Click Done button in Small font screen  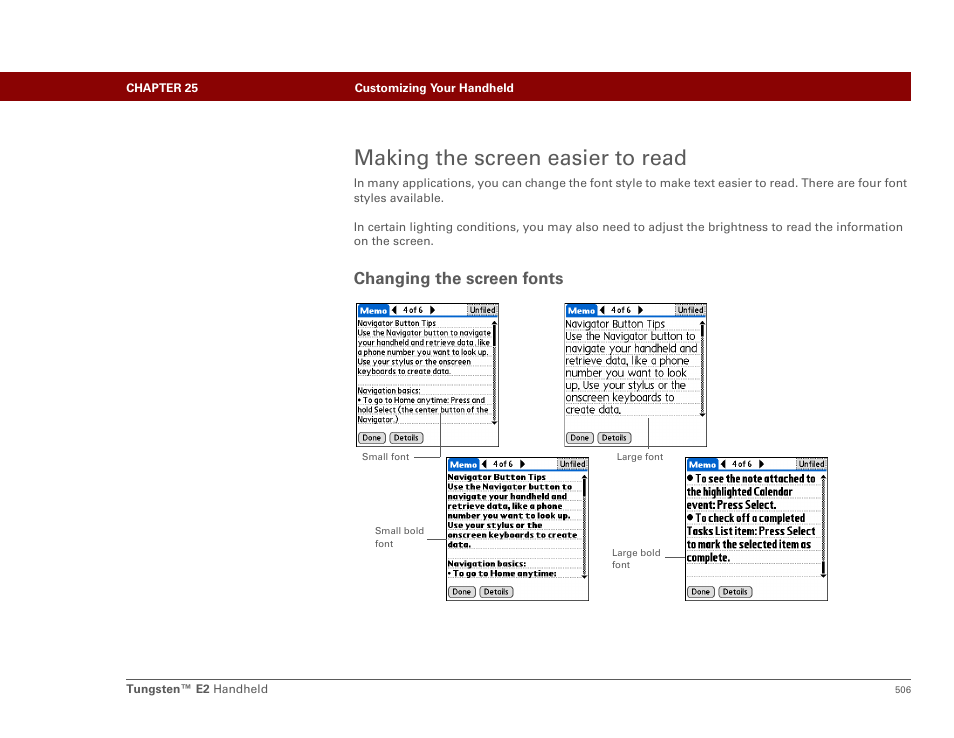pos(371,438)
